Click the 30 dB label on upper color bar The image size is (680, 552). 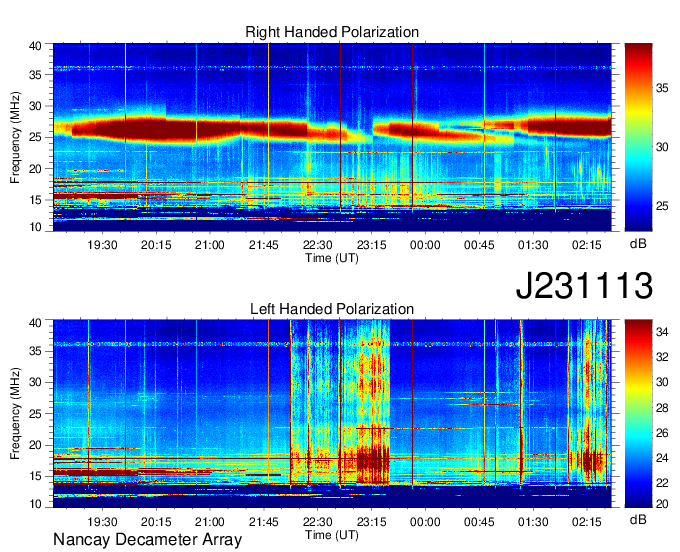[x=662, y=147]
